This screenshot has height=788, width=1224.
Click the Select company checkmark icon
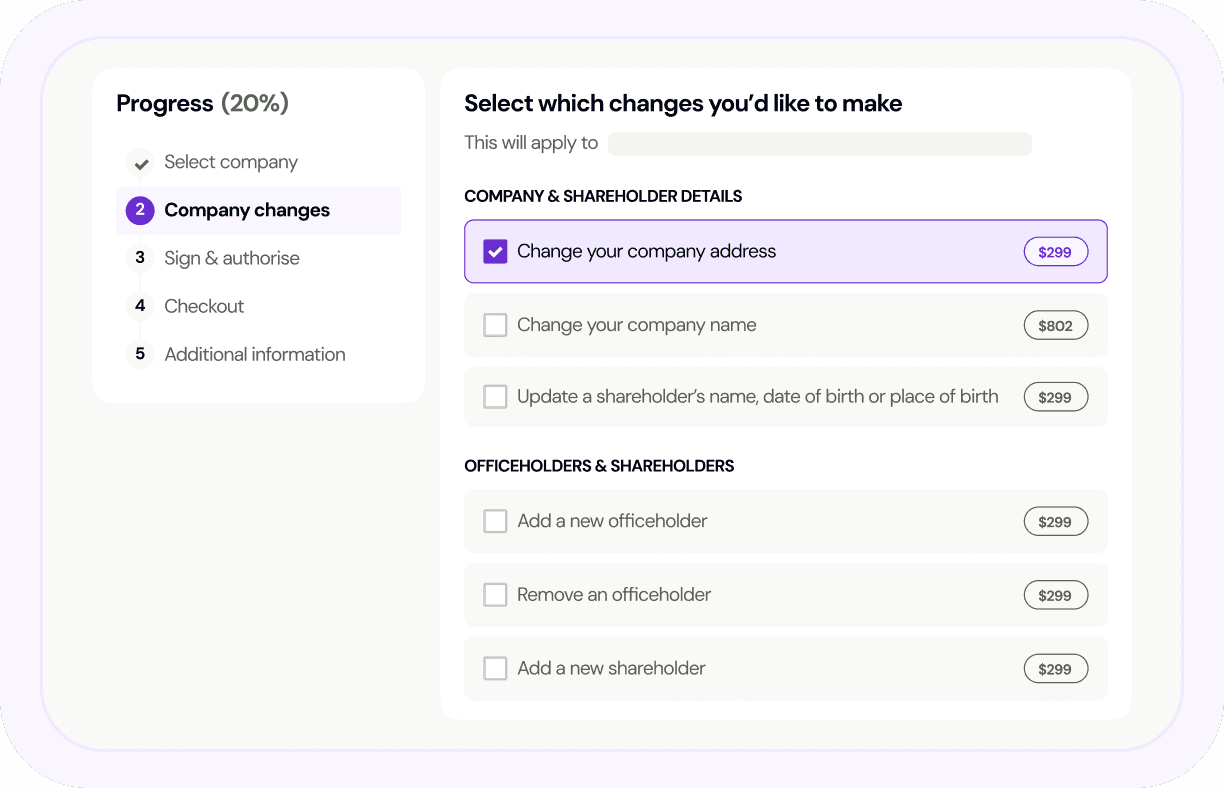tap(140, 163)
